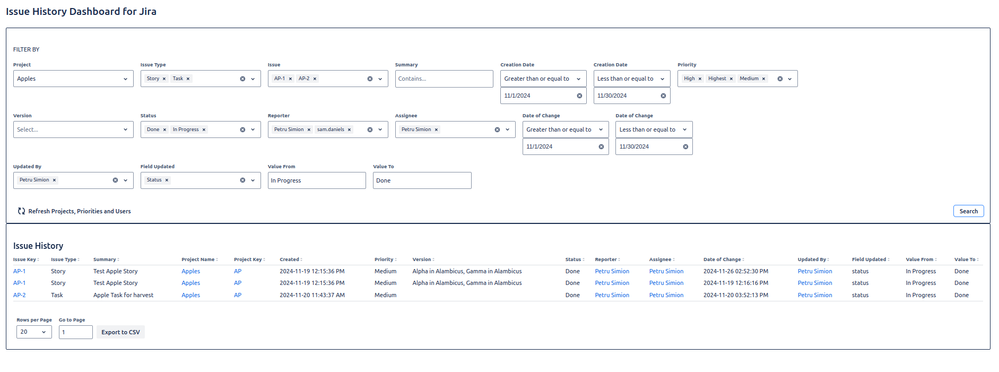Screen dimensions: 999x372
Task: Click the 2024-11-20 03:52:13 PM date cell
Action: (736, 295)
